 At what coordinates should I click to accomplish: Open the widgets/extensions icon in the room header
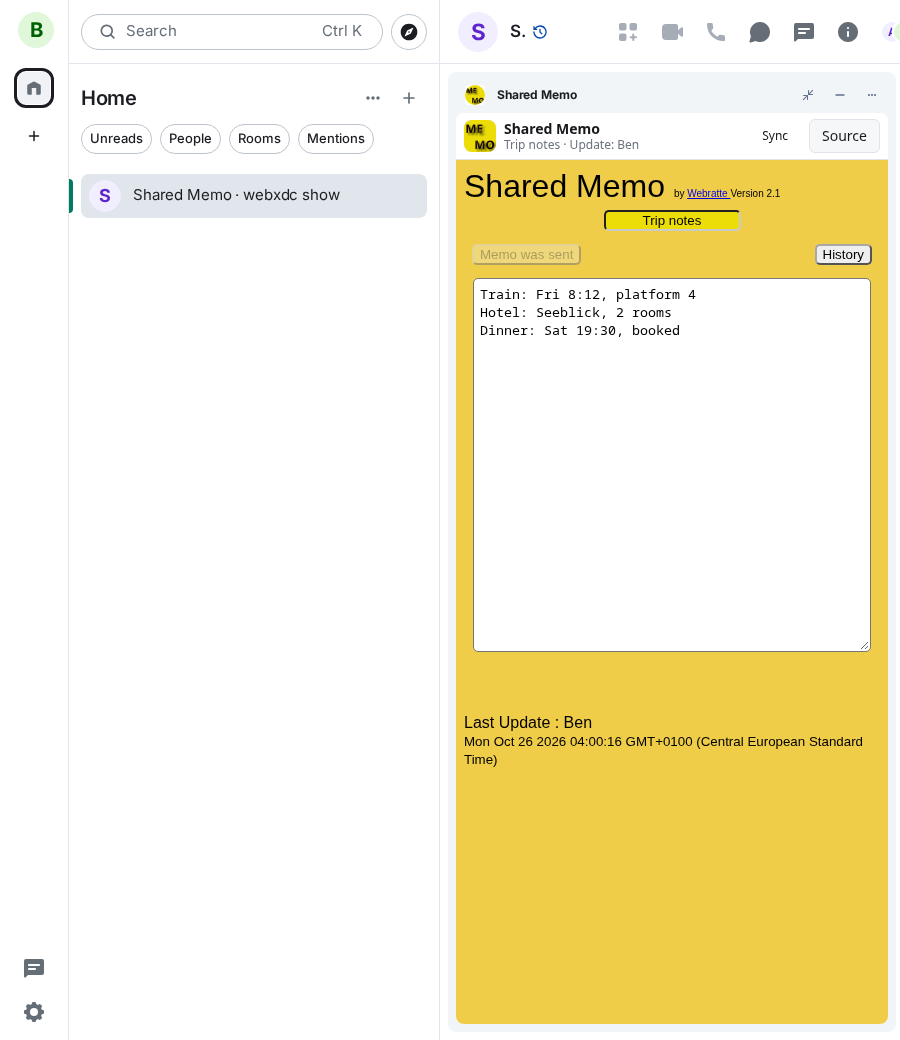pos(627,32)
